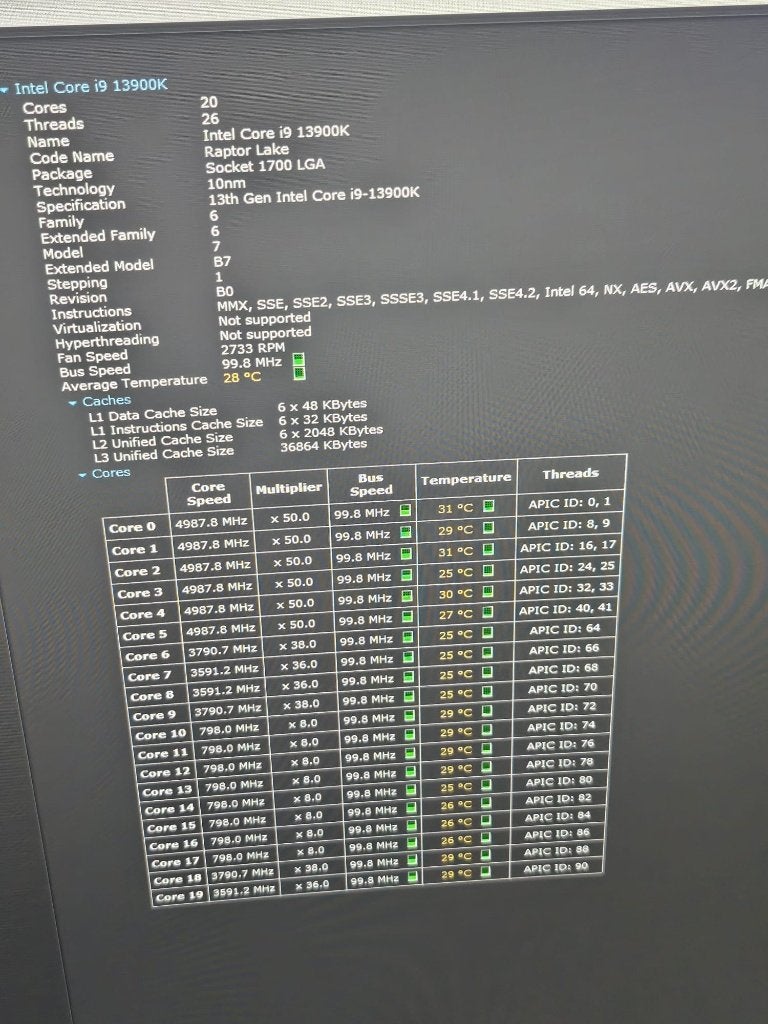Click Core 4 temperature graph icon
This screenshot has width=768, height=1024.
click(x=488, y=592)
